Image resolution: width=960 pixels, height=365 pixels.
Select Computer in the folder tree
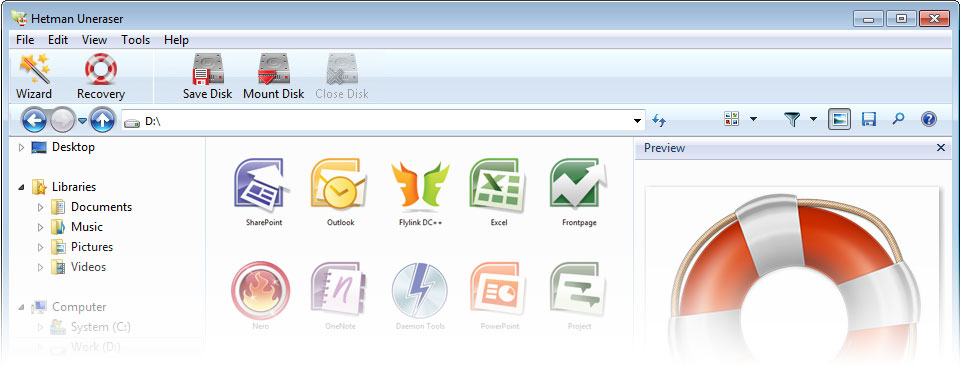tap(79, 307)
